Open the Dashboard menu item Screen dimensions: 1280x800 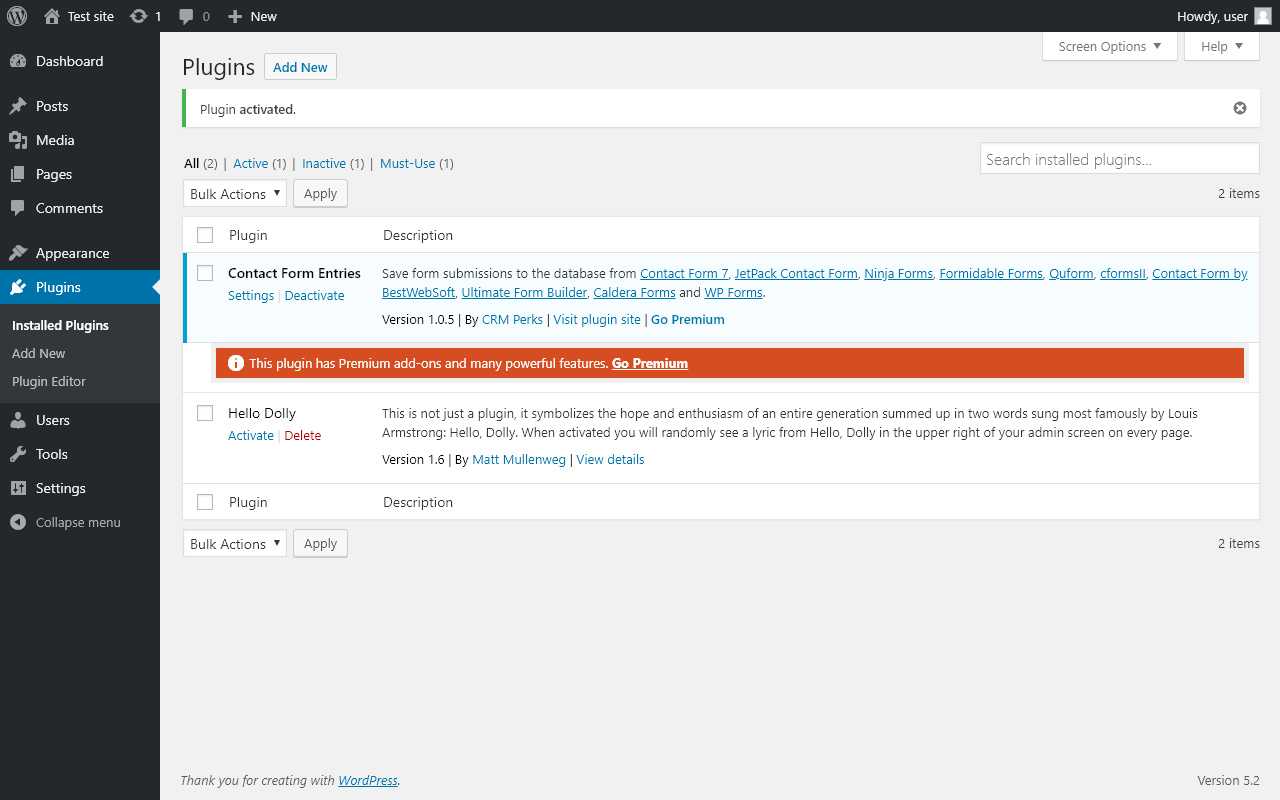69,61
